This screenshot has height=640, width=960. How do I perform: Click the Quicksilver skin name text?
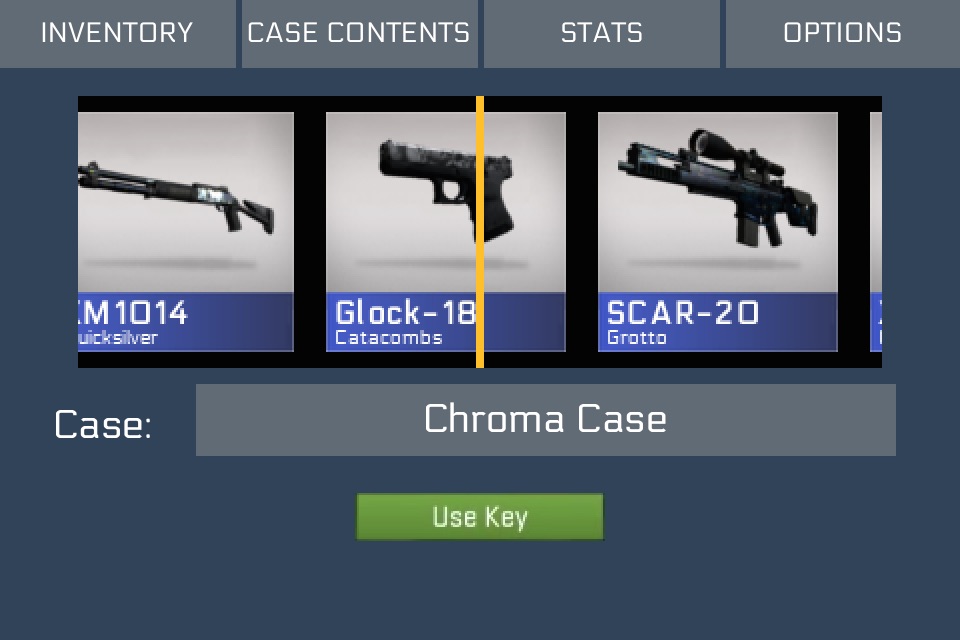118,338
